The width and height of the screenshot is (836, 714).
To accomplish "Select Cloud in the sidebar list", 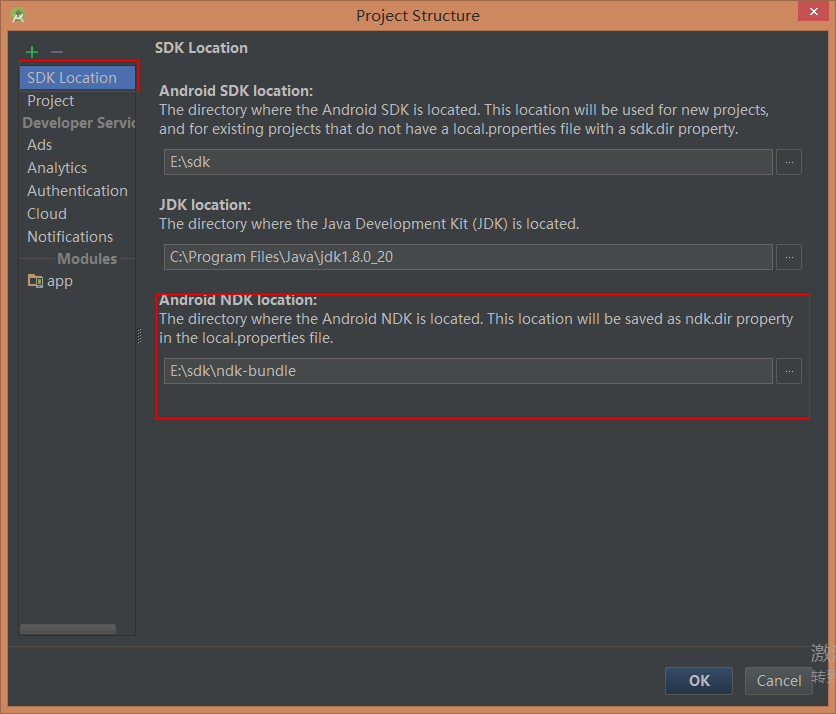I will click(x=47, y=214).
